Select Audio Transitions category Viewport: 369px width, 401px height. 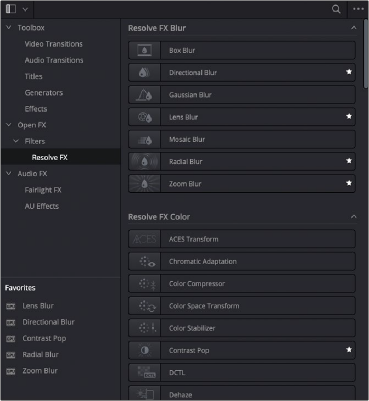pyautogui.click(x=54, y=60)
